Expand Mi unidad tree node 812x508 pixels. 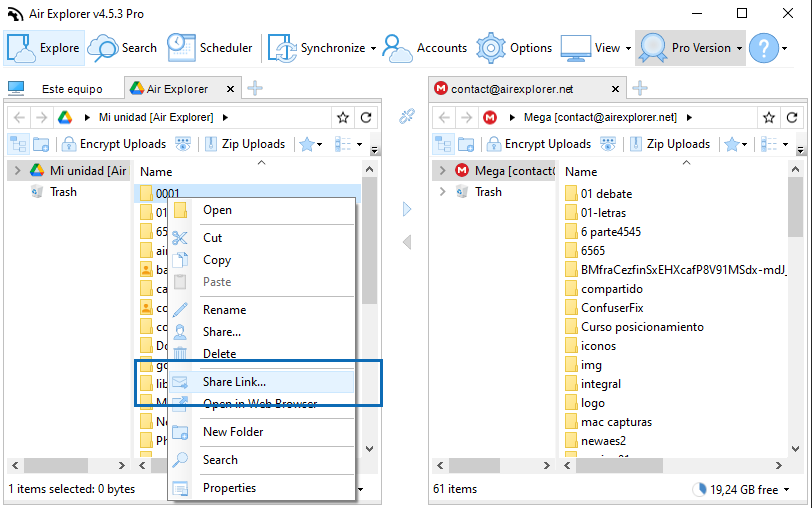pos(18,170)
